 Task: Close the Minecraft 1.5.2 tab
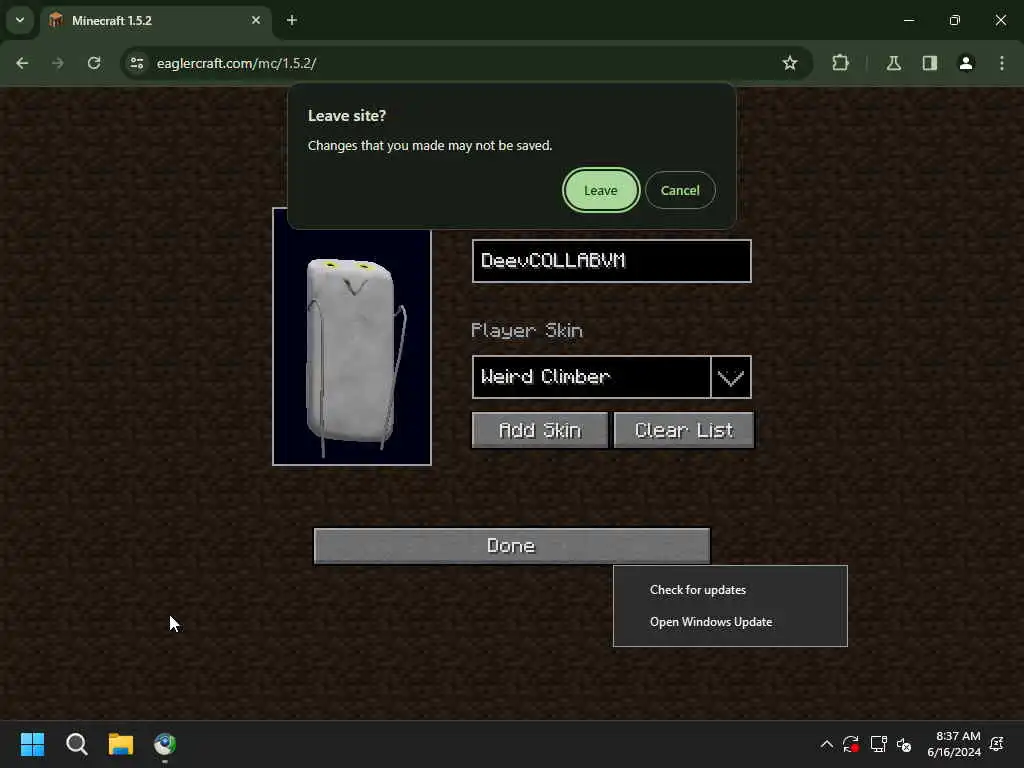(256, 20)
